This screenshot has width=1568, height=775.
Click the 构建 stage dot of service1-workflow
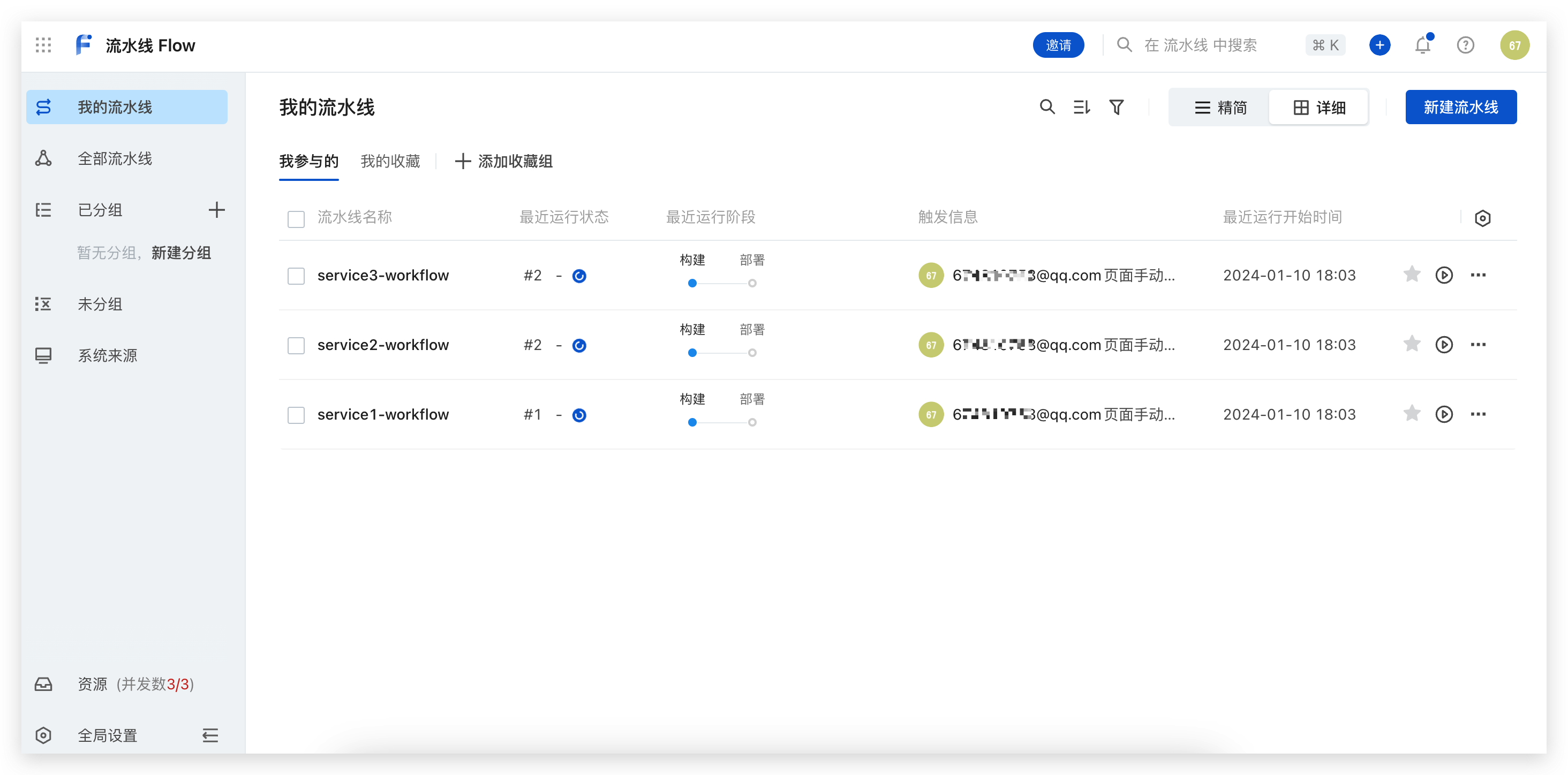[x=692, y=422]
